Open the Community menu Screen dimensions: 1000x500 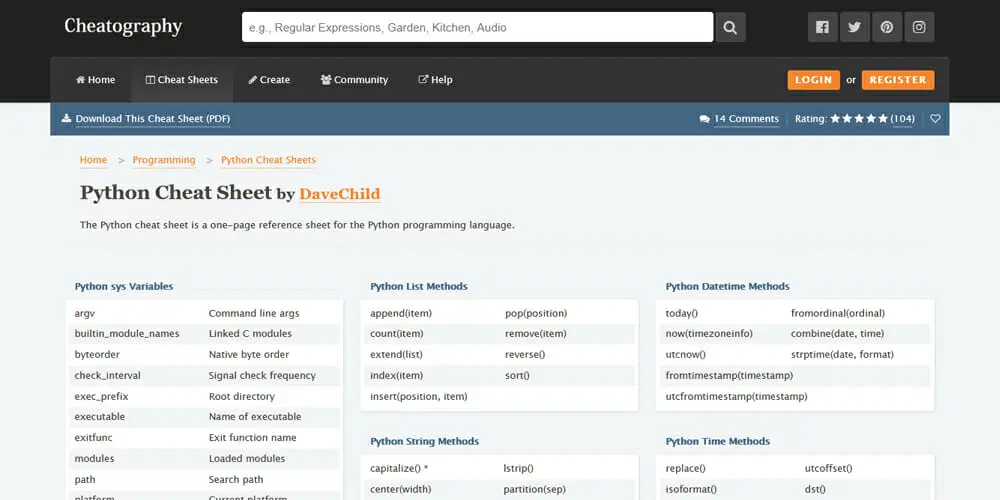354,80
